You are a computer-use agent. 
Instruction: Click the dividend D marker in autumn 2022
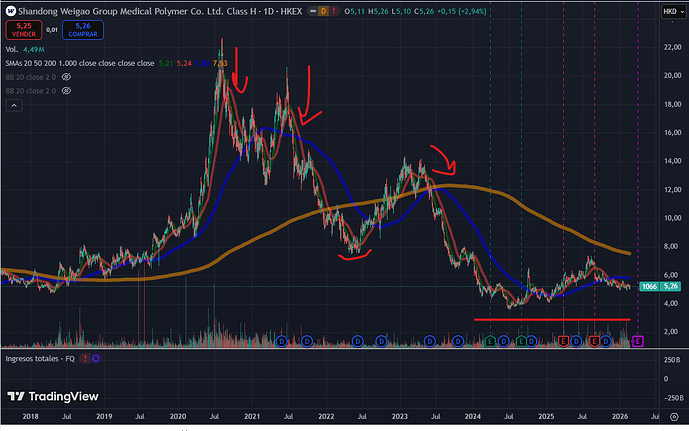click(381, 341)
